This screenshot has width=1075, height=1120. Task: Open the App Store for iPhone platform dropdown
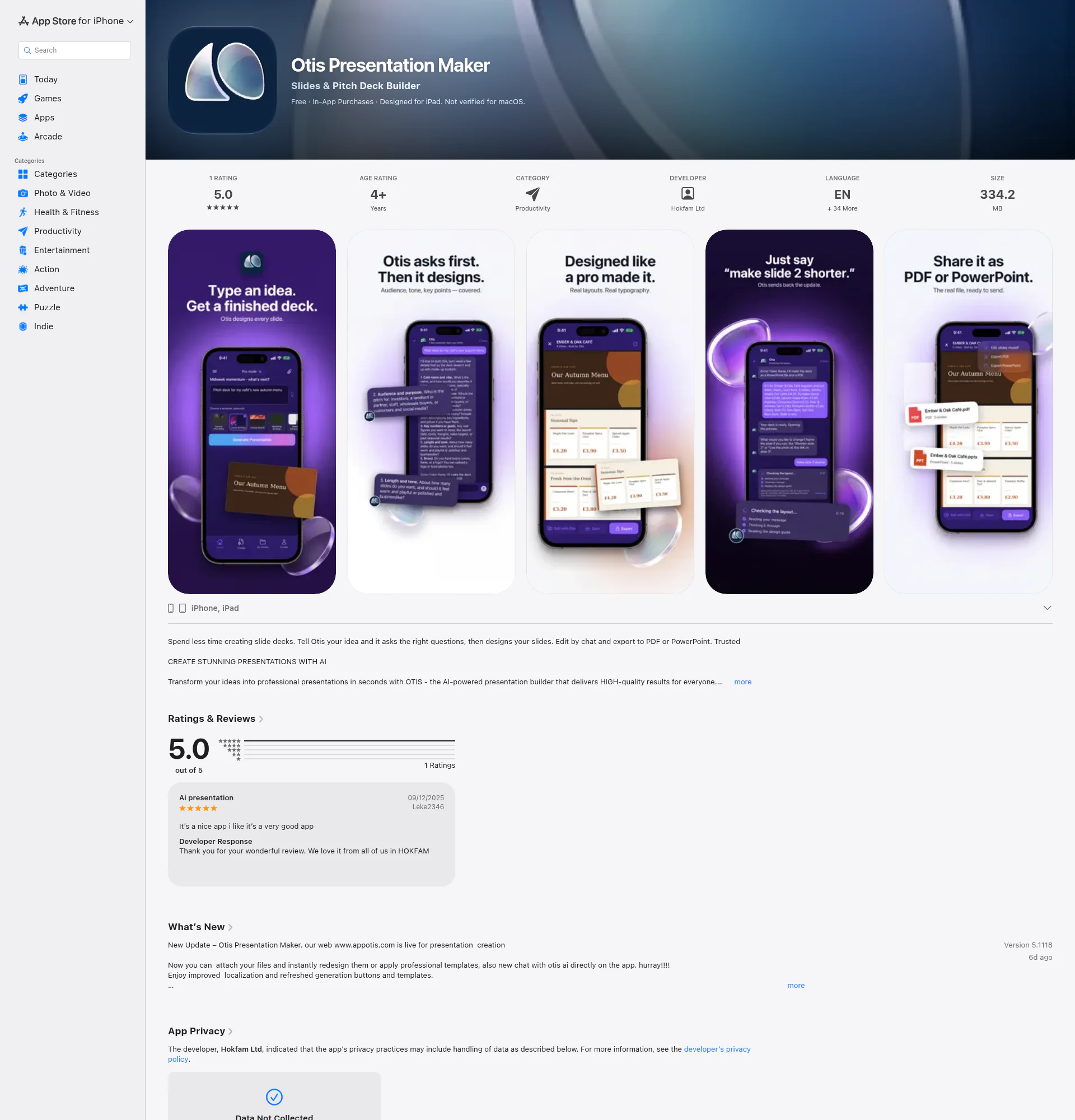76,21
